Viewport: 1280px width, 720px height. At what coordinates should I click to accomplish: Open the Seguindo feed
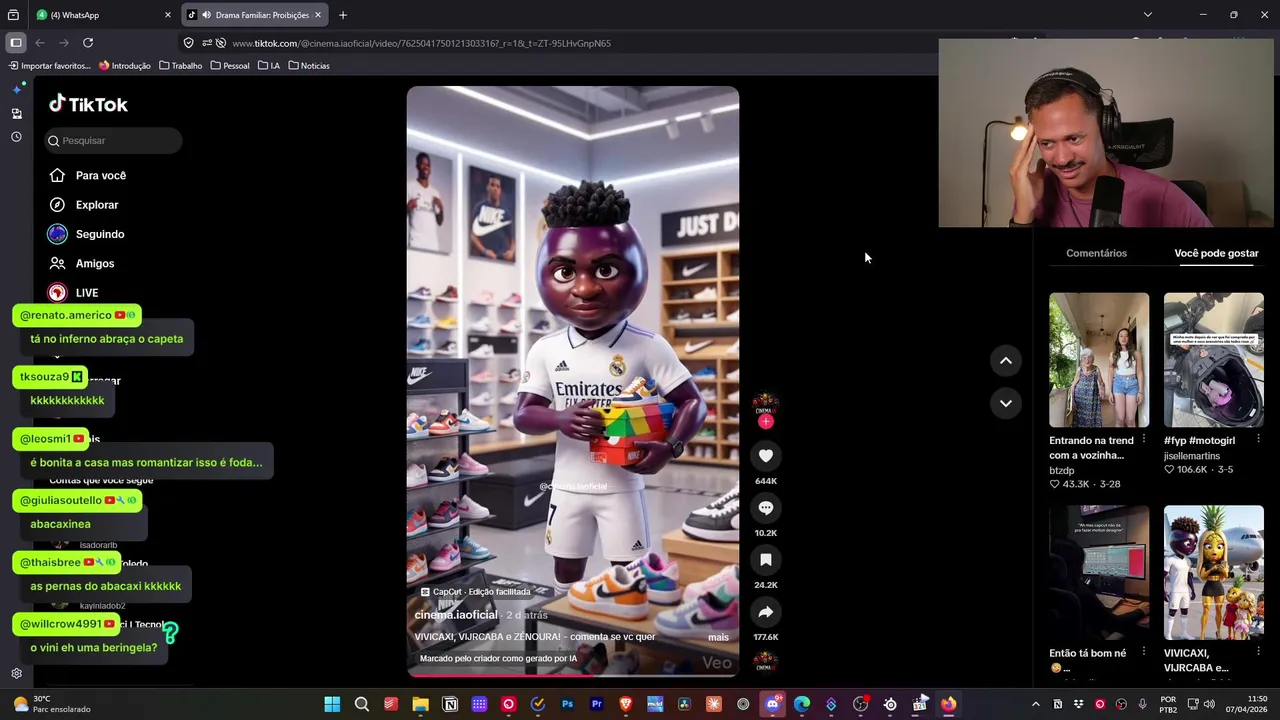(x=86, y=234)
